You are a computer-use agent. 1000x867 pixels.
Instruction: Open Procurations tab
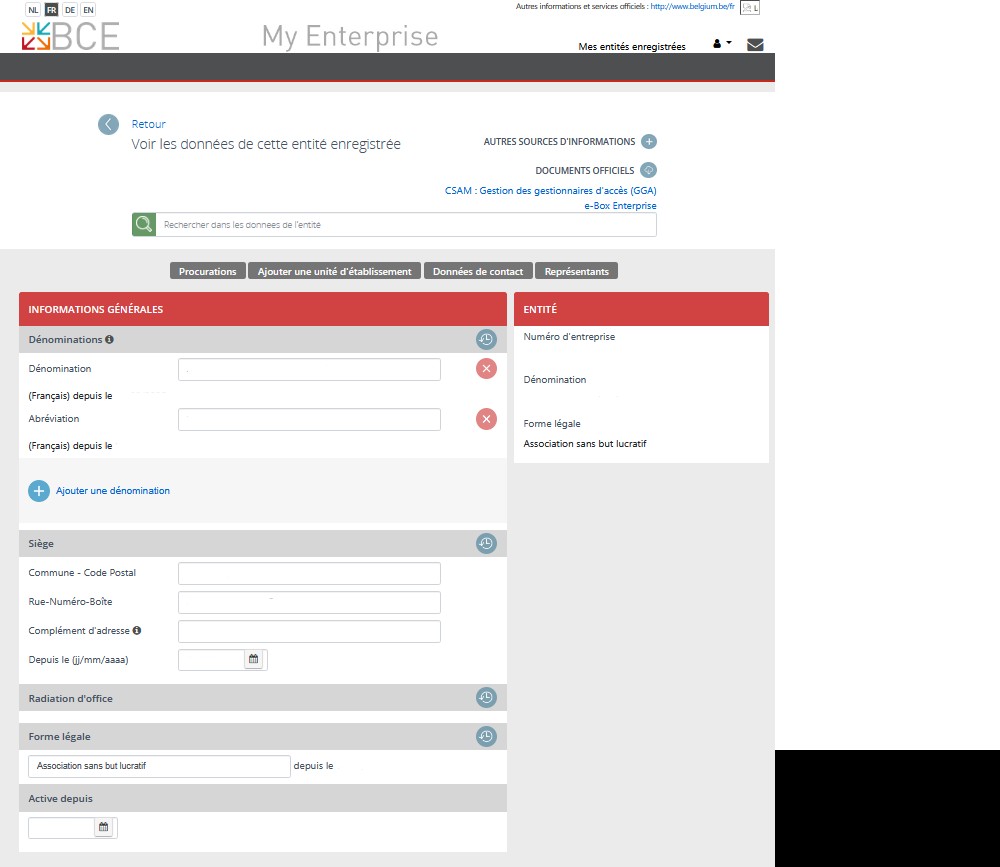(208, 271)
